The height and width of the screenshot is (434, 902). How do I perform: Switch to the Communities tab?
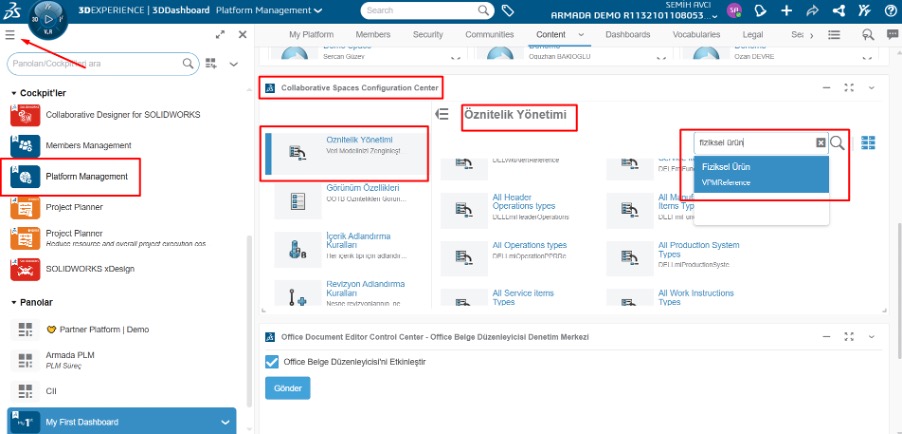(x=490, y=35)
